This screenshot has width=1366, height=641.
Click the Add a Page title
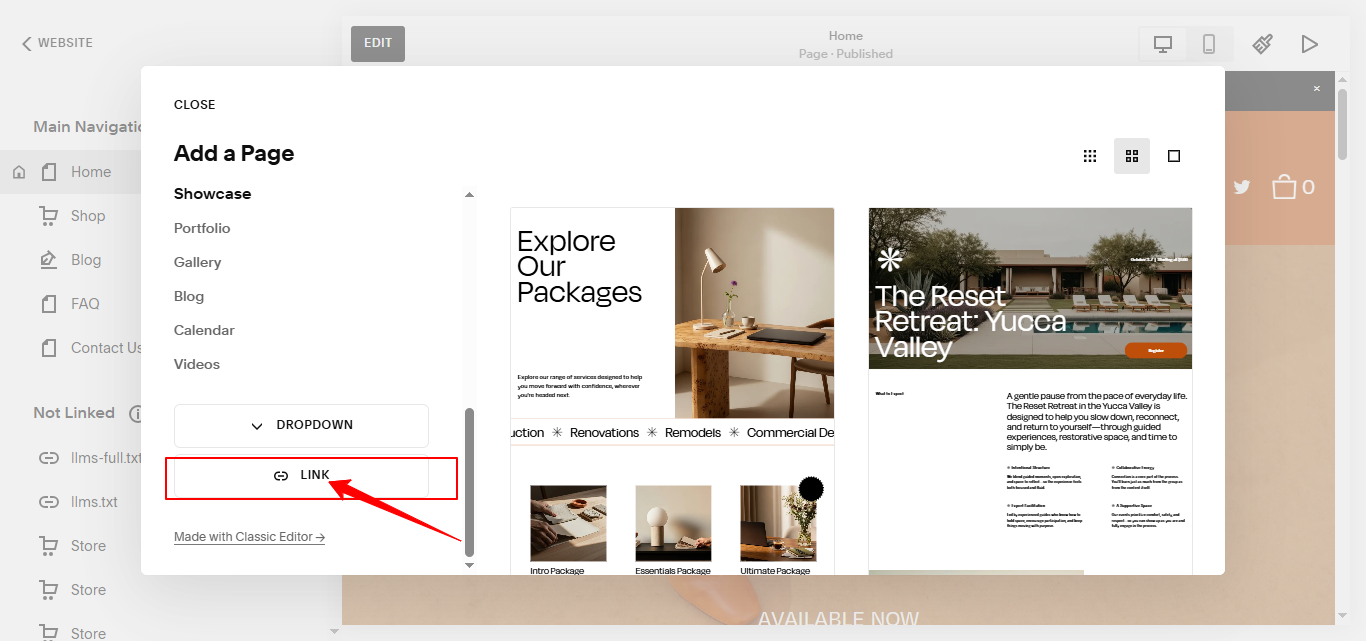tap(234, 153)
